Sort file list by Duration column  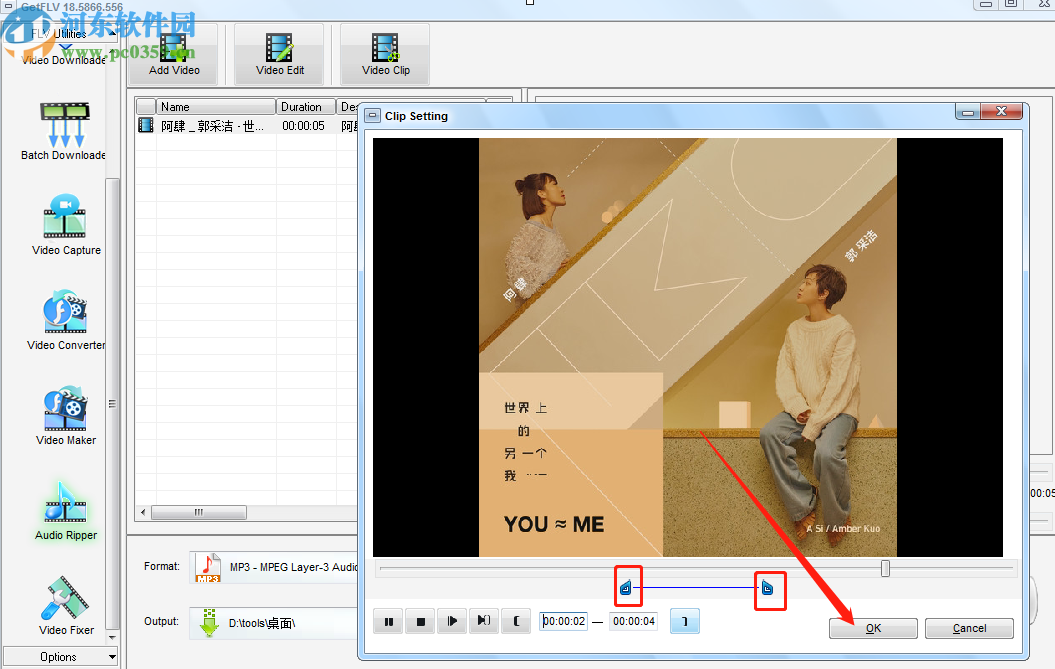coord(305,107)
